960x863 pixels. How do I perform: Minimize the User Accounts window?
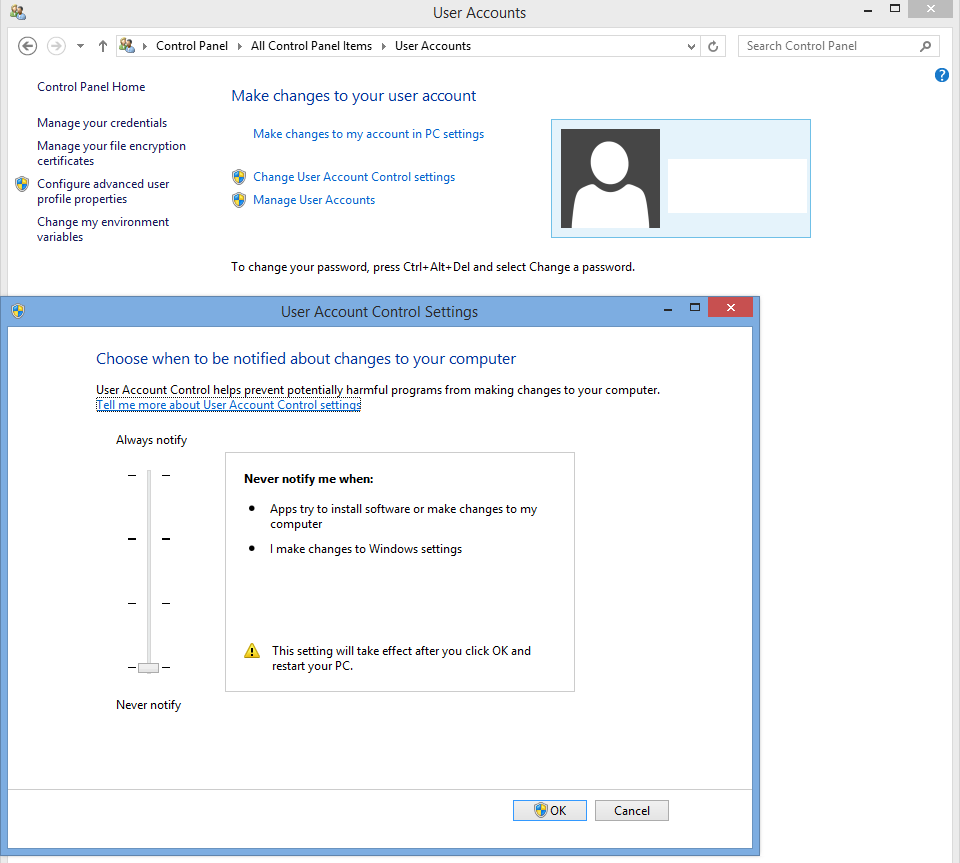[868, 10]
